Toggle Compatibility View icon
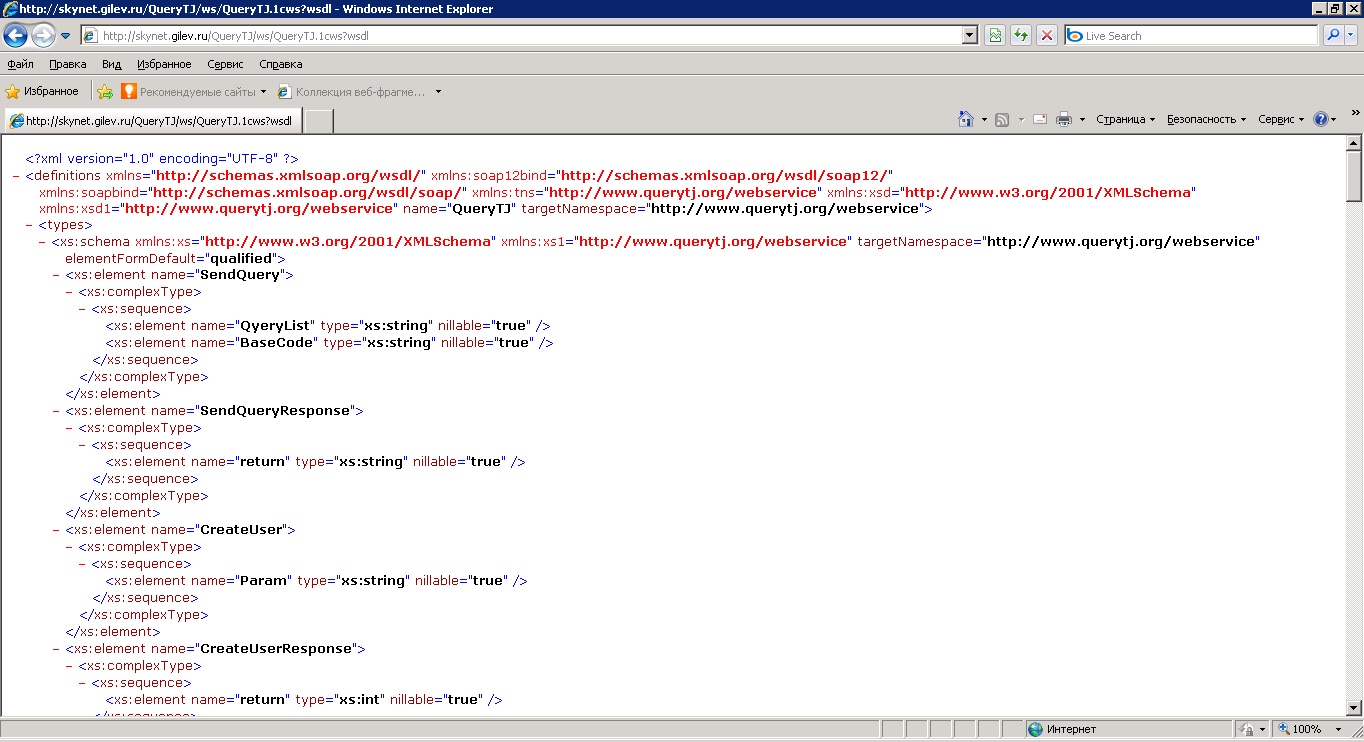Viewport: 1364px width, 742px height. coord(995,36)
